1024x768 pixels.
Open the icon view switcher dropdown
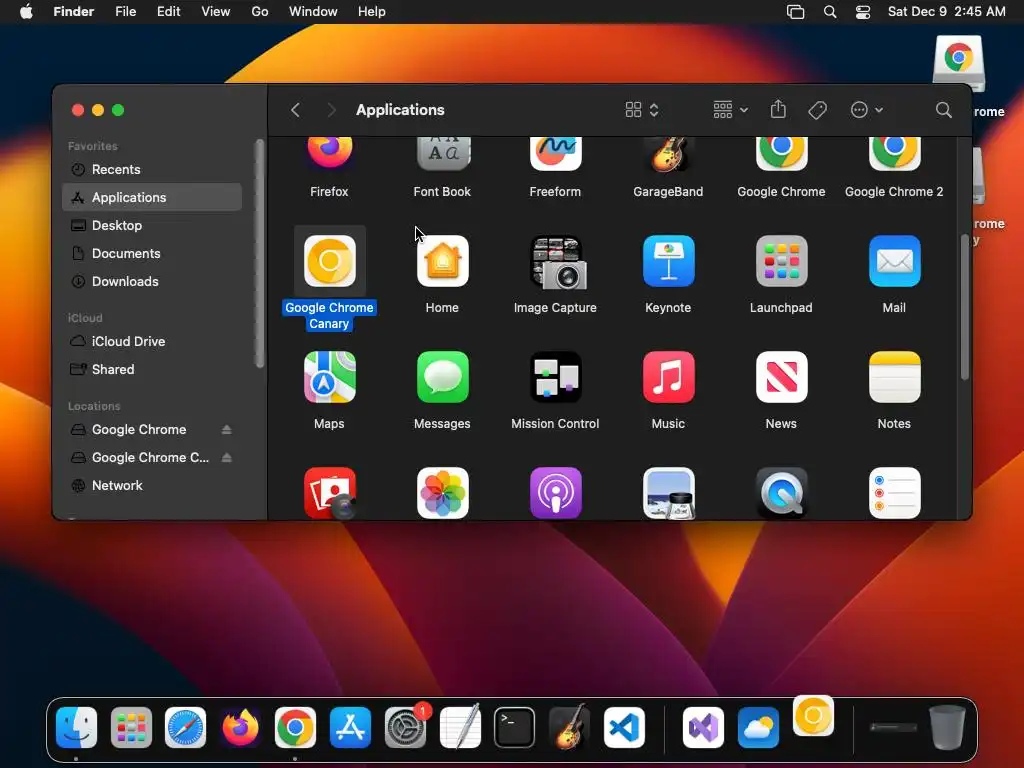pos(642,110)
